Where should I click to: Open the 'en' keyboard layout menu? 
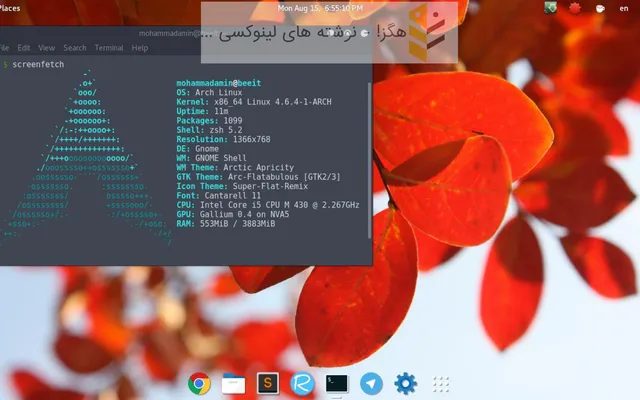624,8
